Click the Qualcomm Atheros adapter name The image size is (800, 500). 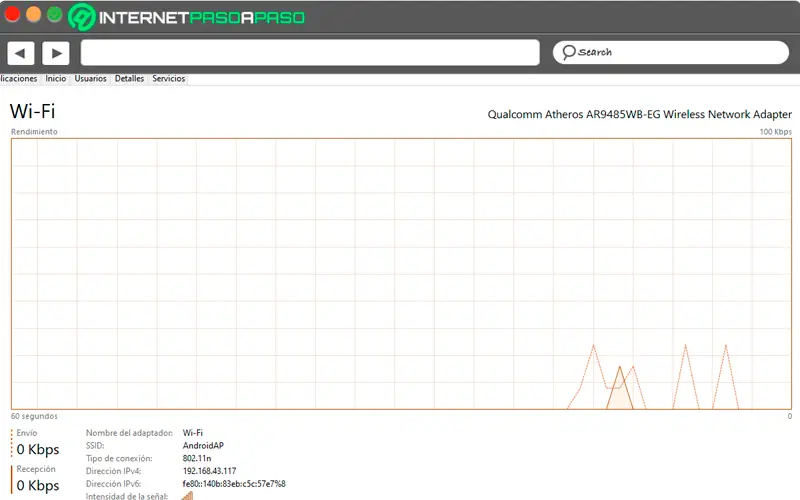(x=639, y=114)
